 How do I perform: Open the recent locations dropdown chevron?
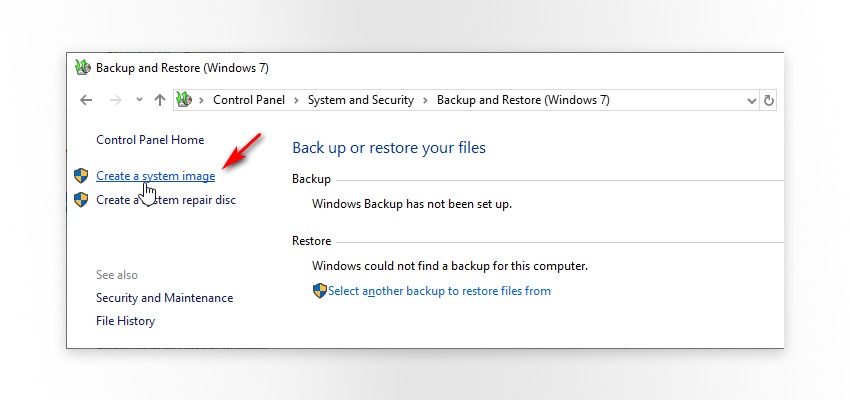coord(139,100)
